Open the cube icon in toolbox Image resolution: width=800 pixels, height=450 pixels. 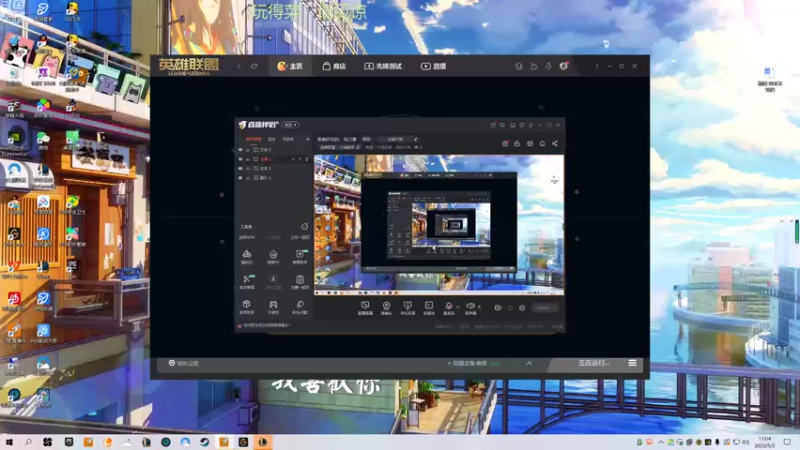[246, 306]
